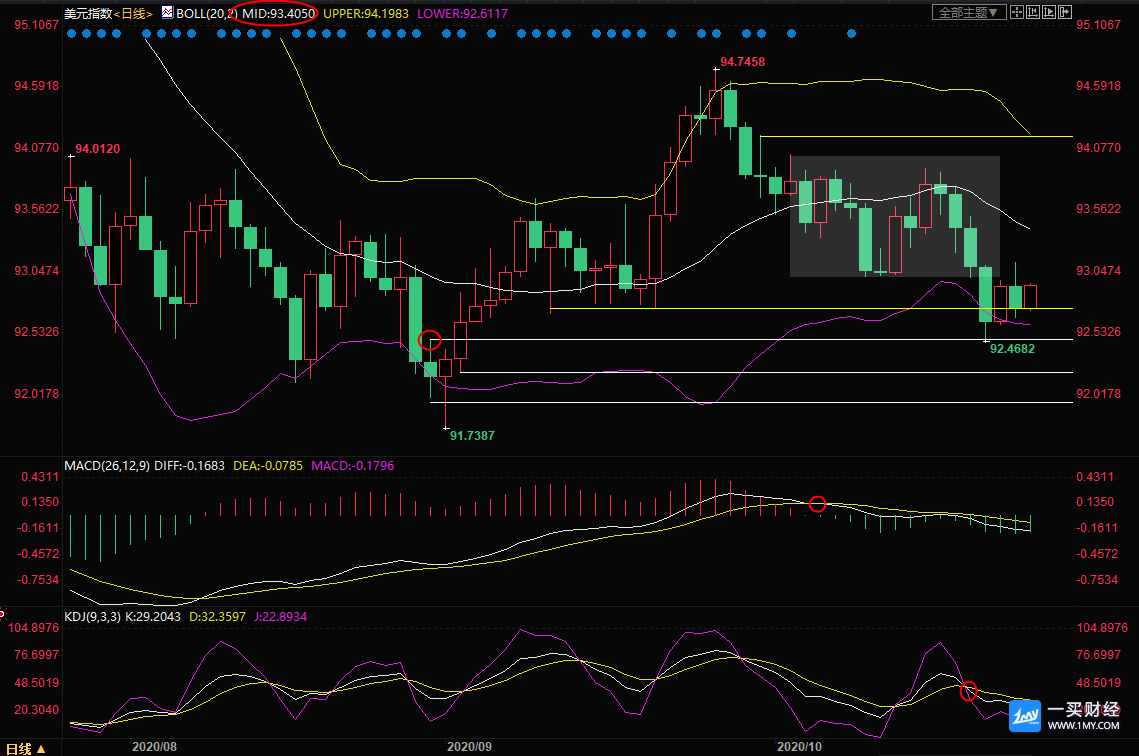Open the 日线 ▲ menu at bottom-left

26,749
